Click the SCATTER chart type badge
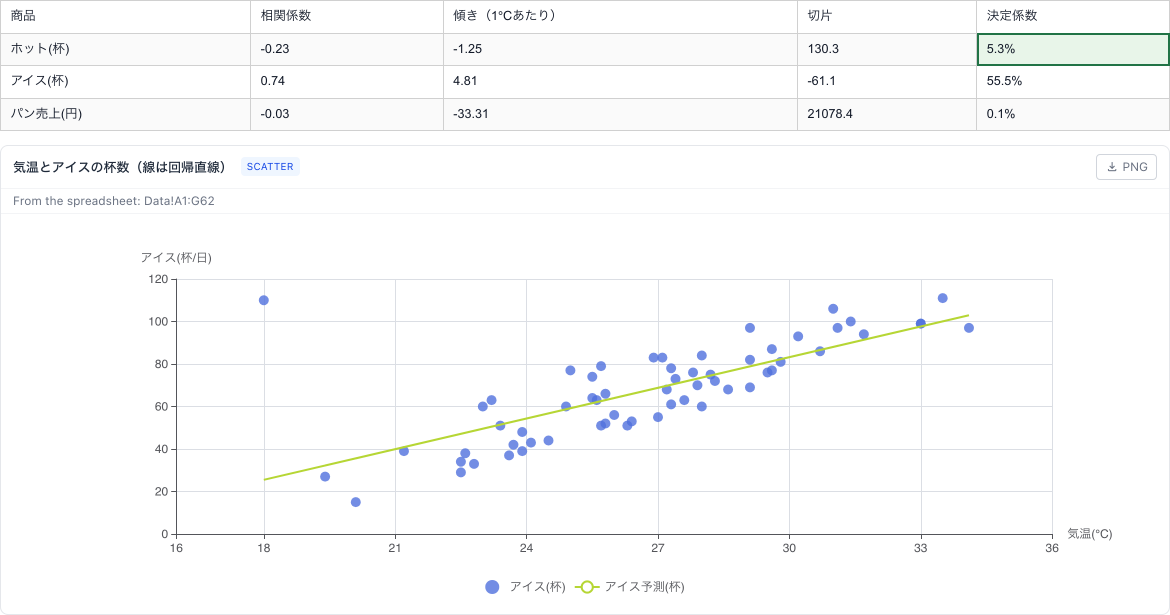Viewport: 1170px width, 615px height. [270, 166]
